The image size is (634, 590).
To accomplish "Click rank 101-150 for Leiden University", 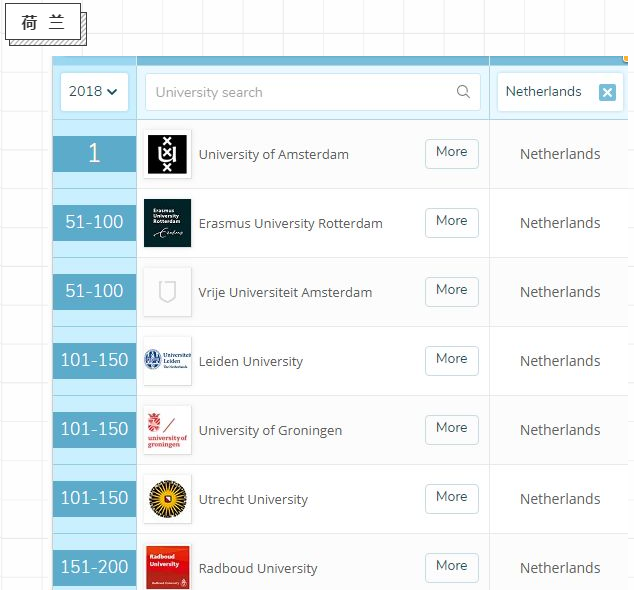I will point(94,360).
